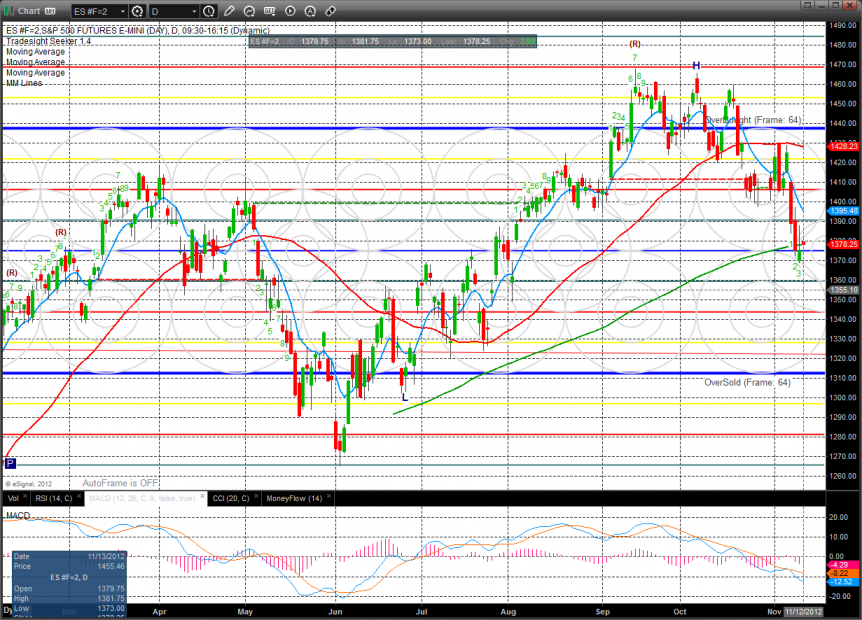The image size is (862, 620).
Task: Click the clock icon next to interval box
Action: coord(208,11)
